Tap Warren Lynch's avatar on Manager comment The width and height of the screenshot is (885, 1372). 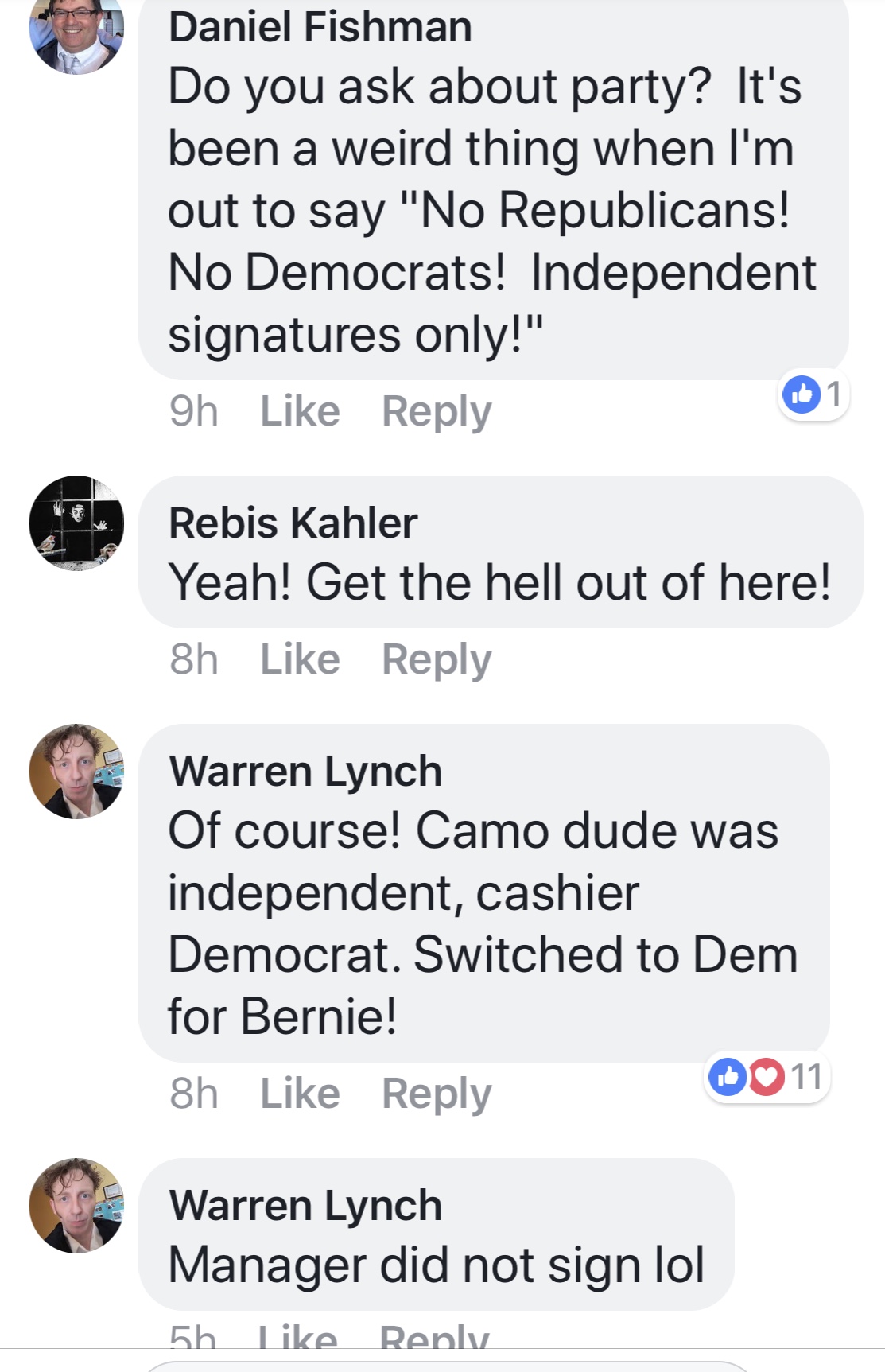click(76, 1206)
